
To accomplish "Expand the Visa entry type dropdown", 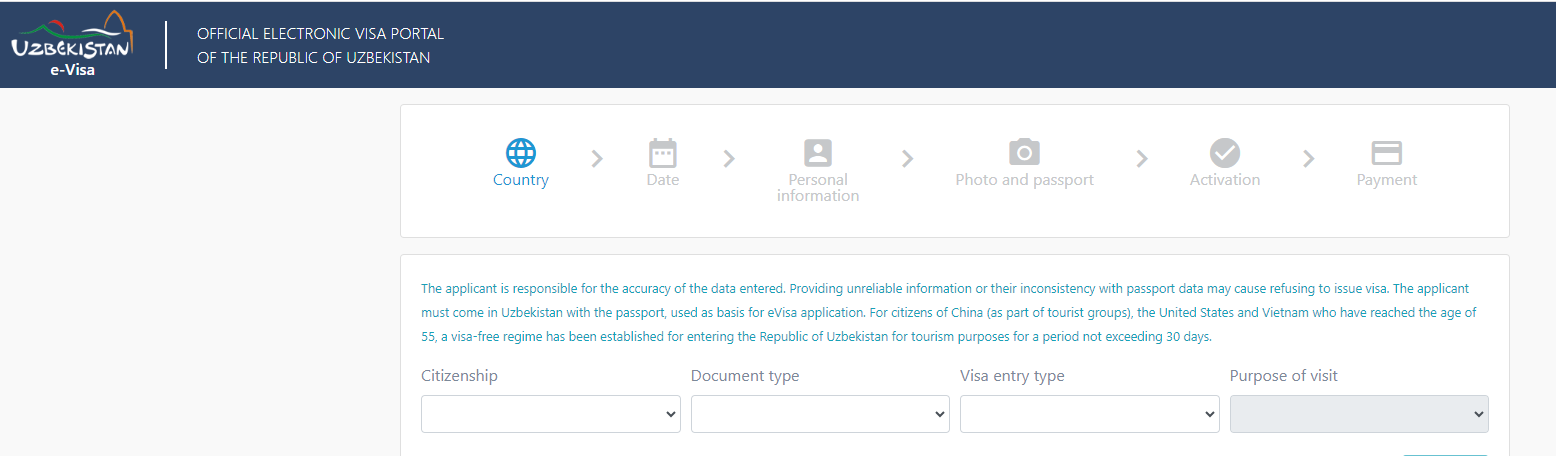I will (x=1090, y=414).
